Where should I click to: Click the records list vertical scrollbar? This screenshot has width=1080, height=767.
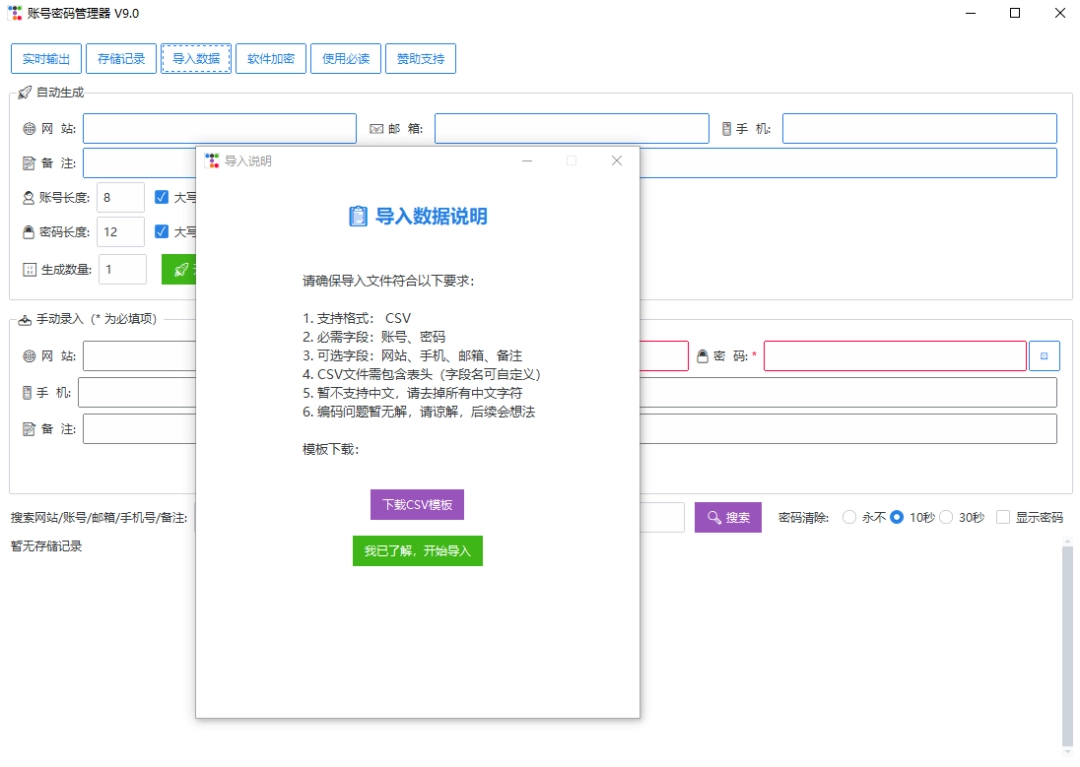[1067, 647]
